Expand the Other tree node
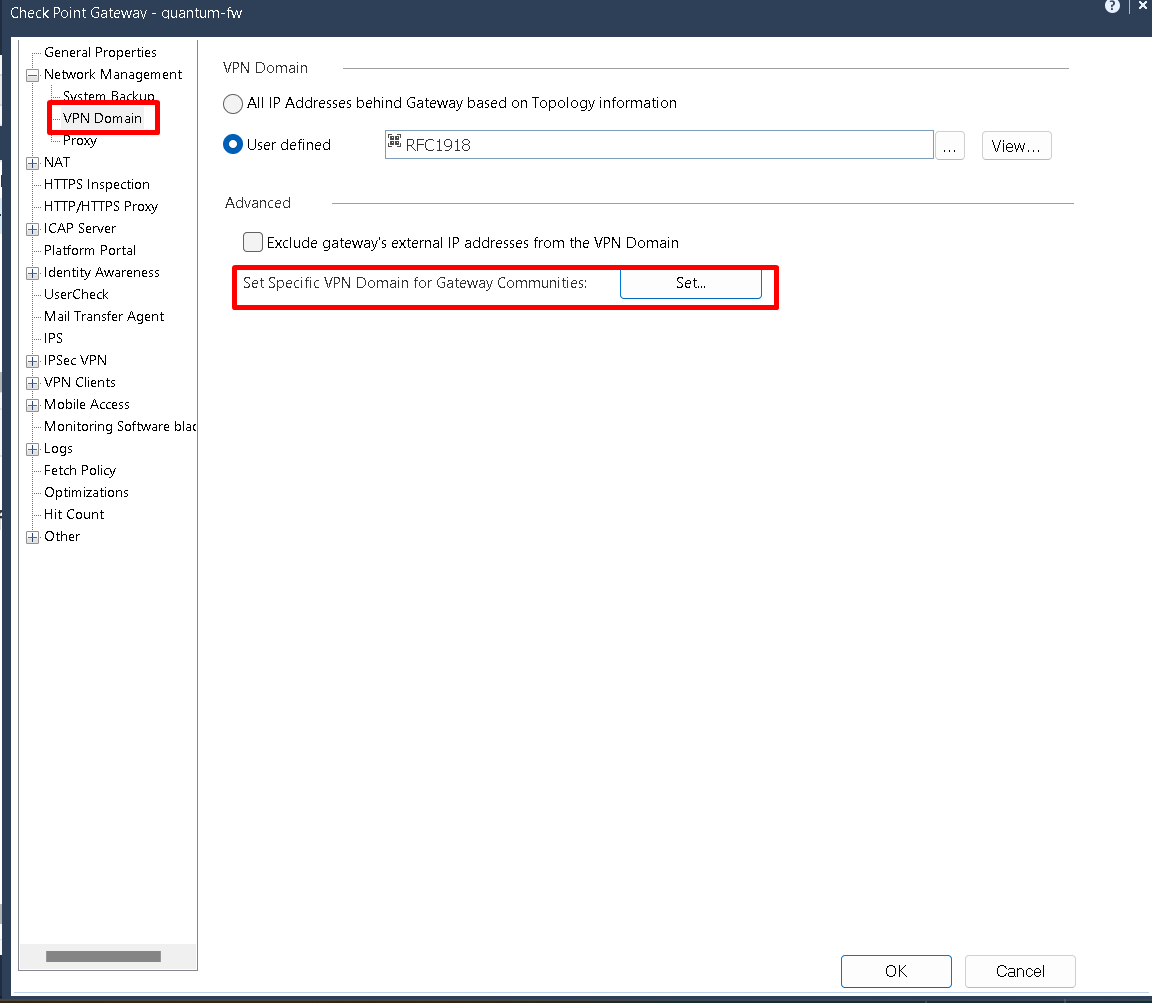The image size is (1152, 1003). [32, 537]
